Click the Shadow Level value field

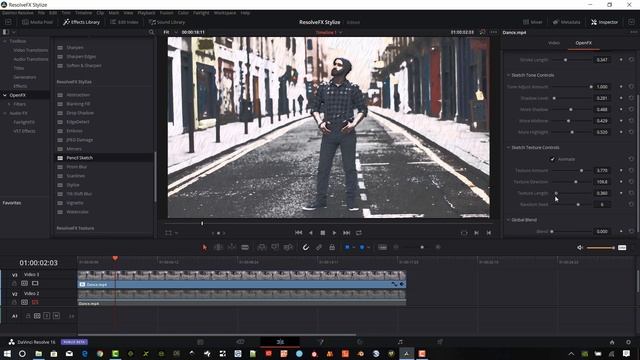[x=602, y=98]
